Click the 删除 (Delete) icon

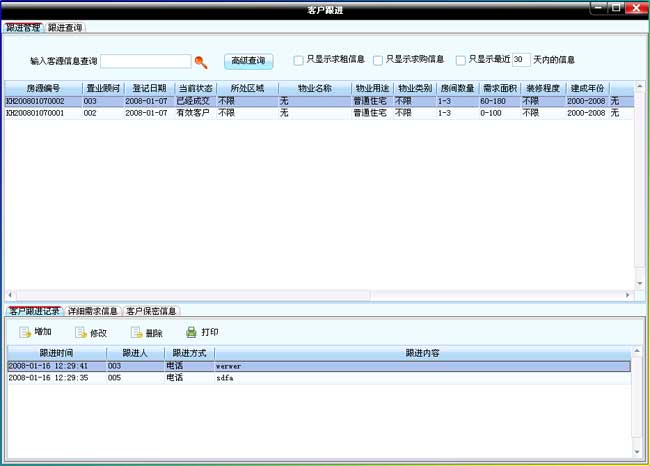tap(136, 332)
